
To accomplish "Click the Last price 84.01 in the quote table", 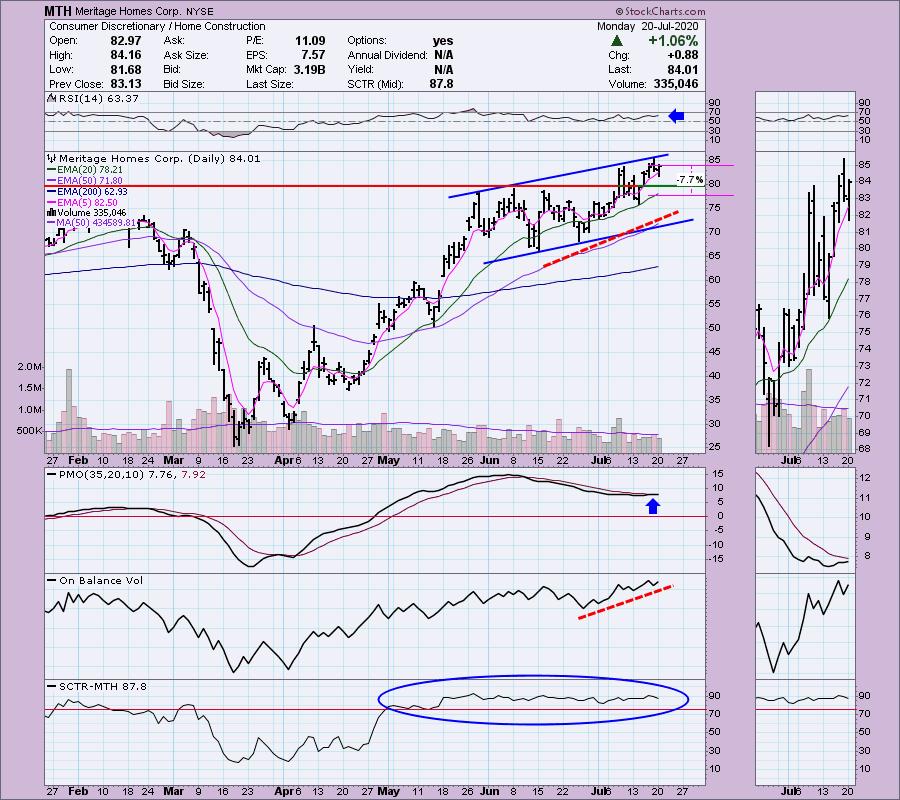I will pos(682,69).
